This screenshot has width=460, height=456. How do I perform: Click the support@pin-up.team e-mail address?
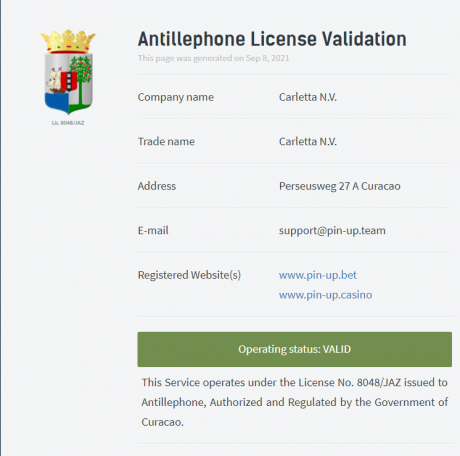[332, 230]
